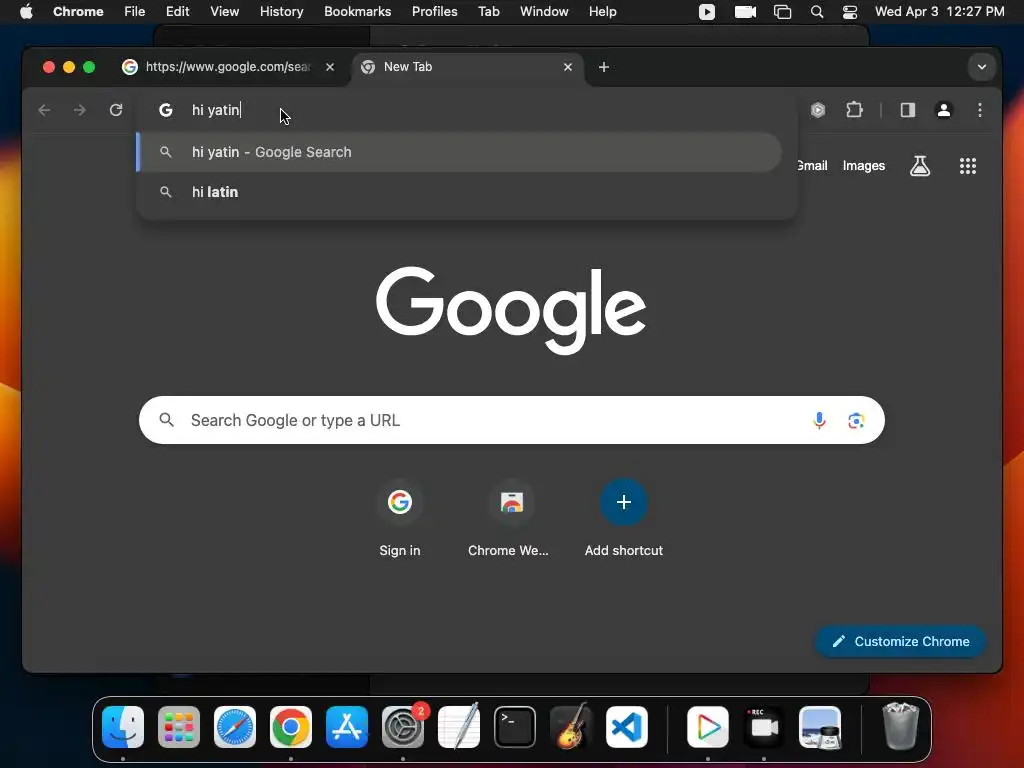This screenshot has width=1024, height=768.
Task: Open the Gmail link
Action: (812, 166)
